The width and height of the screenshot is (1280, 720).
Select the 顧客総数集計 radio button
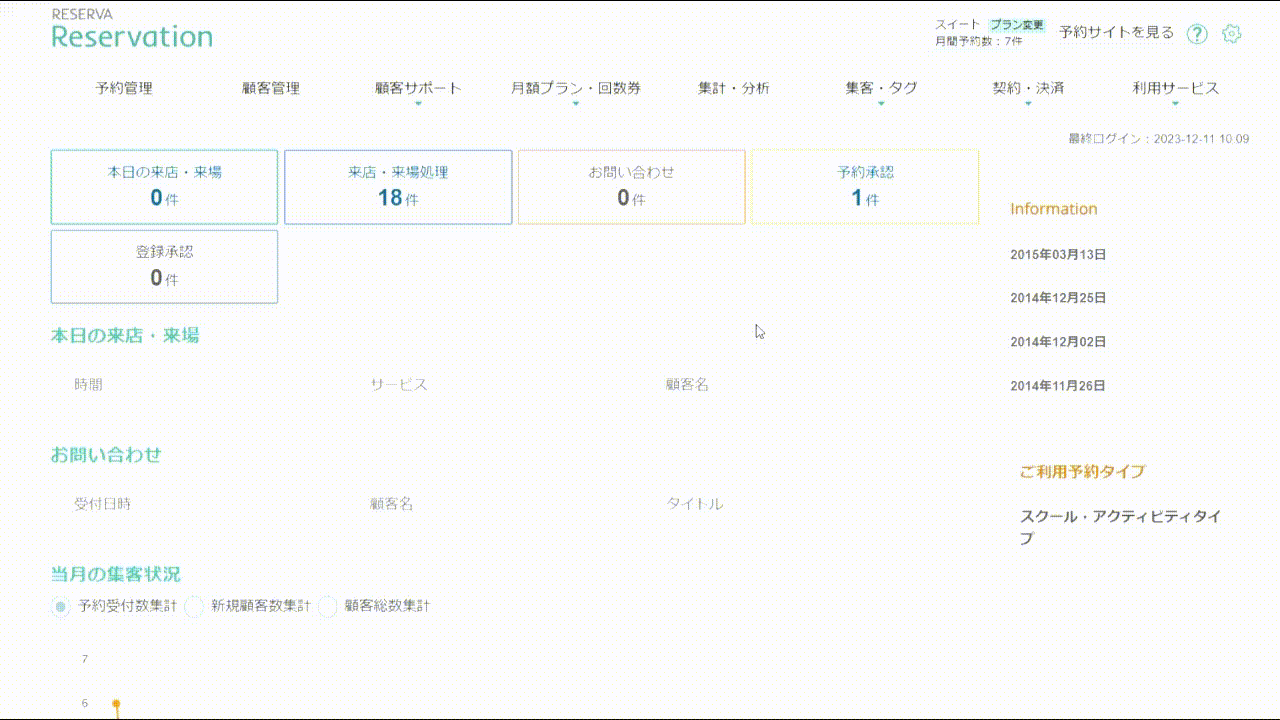tap(327, 606)
